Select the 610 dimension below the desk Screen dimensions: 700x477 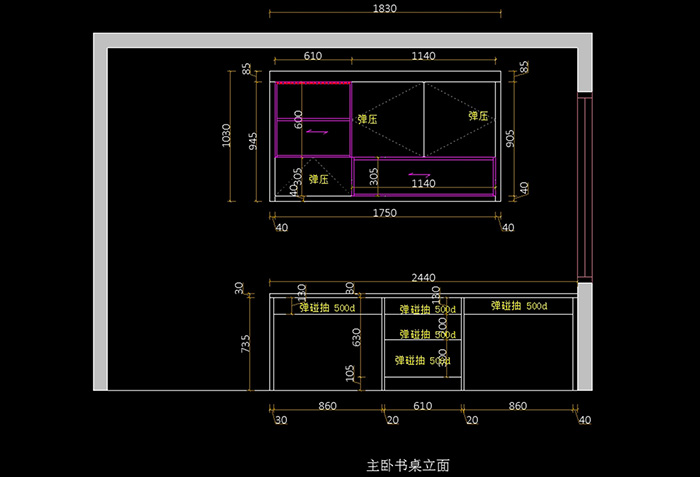click(x=422, y=407)
